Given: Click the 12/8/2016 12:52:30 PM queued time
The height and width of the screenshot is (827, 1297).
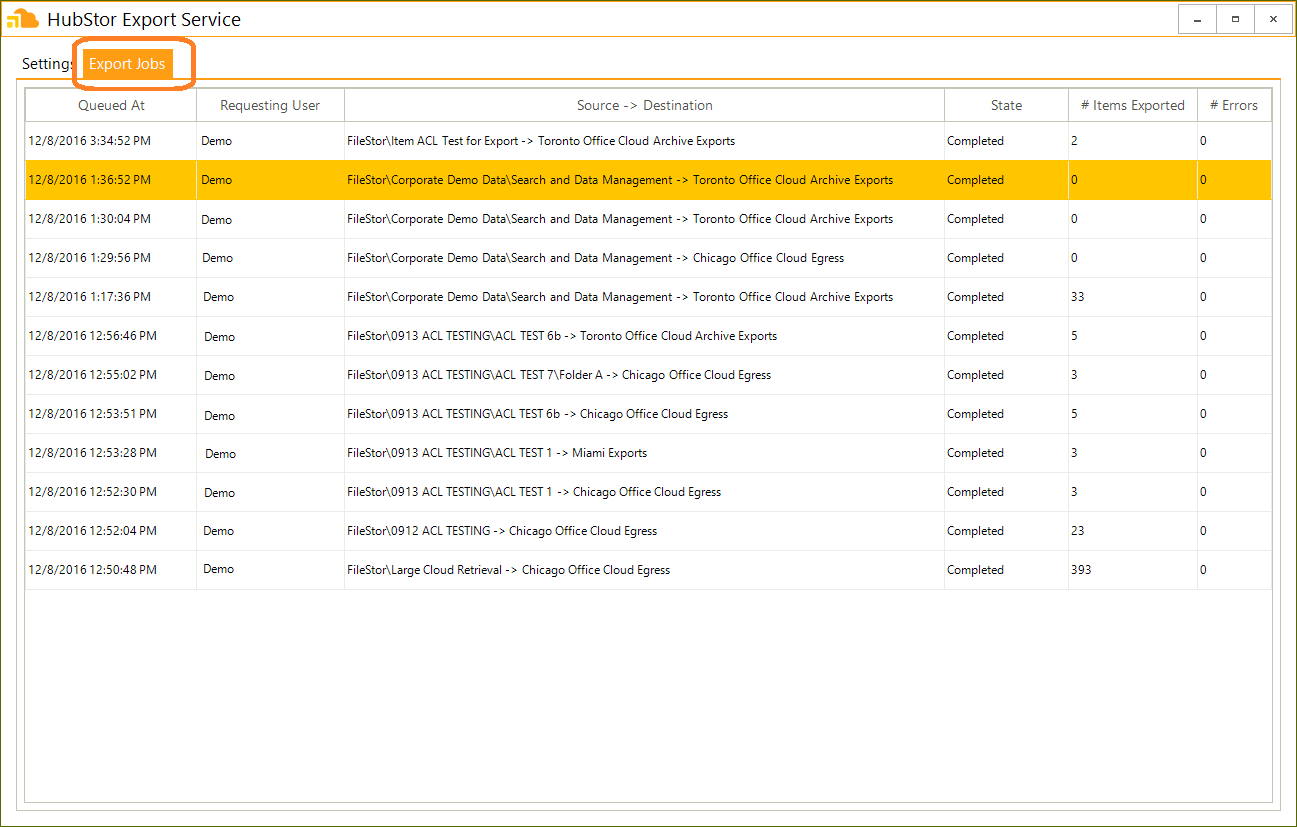Looking at the screenshot, I should 93,492.
